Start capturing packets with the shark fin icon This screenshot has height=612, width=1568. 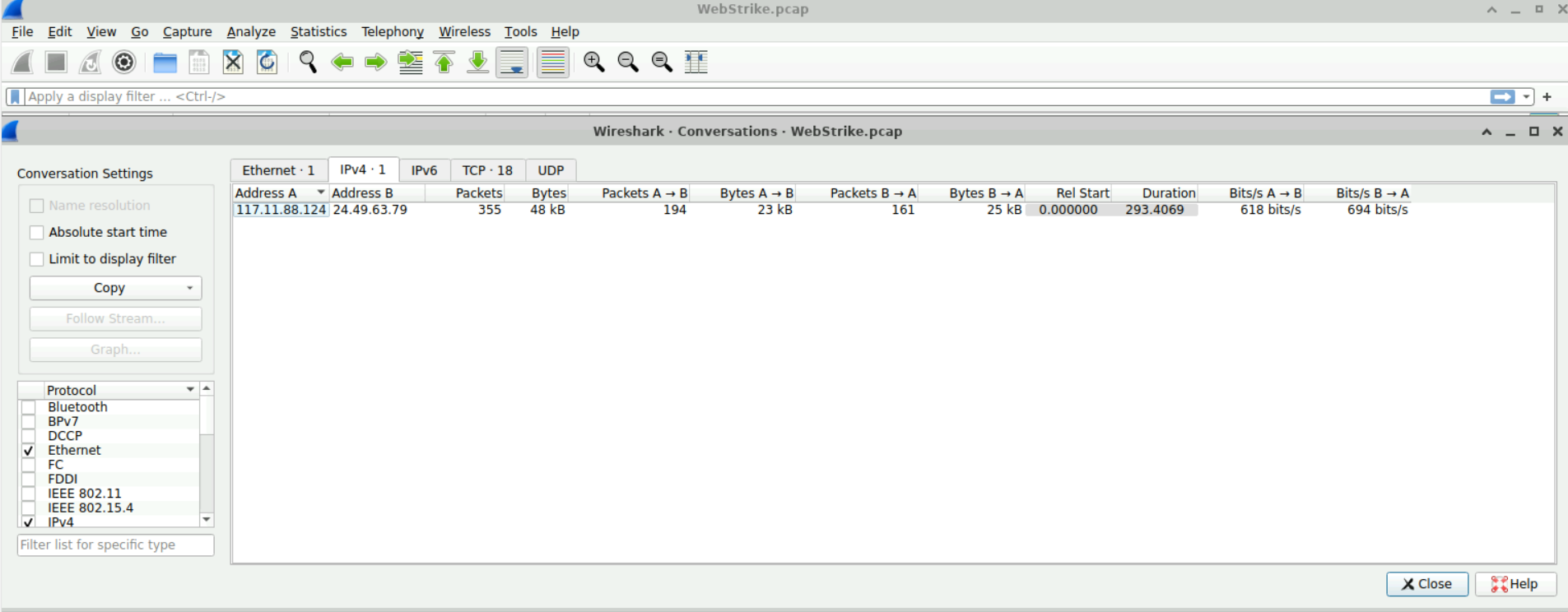pos(23,63)
